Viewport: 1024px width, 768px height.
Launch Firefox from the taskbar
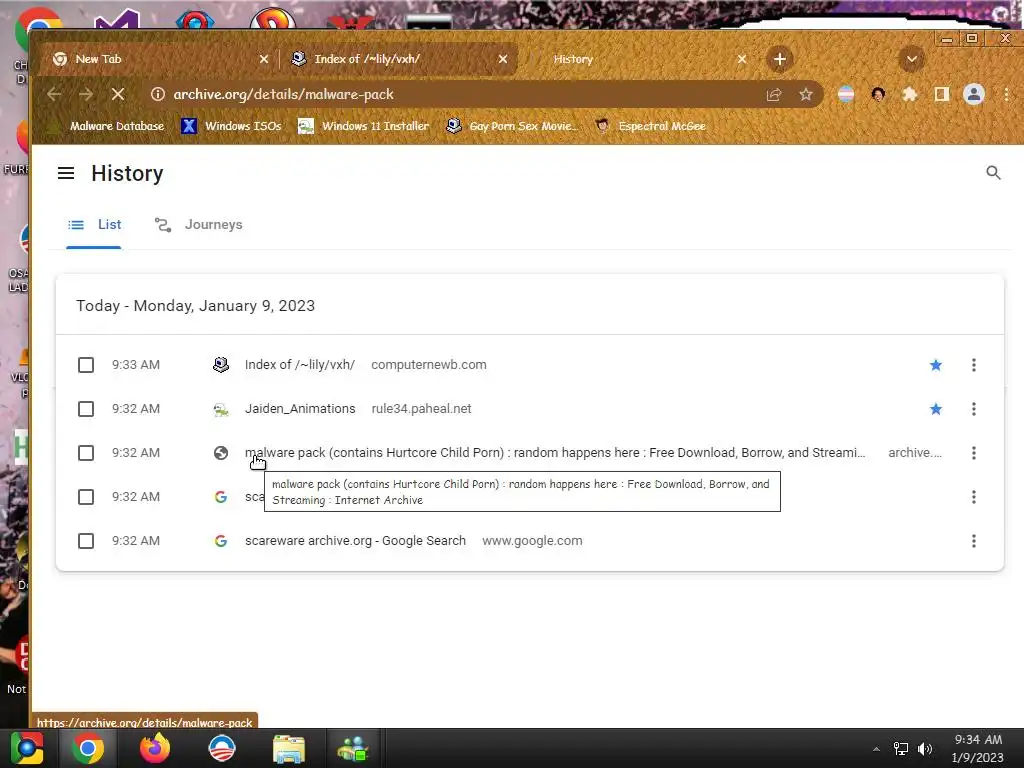pyautogui.click(x=155, y=748)
